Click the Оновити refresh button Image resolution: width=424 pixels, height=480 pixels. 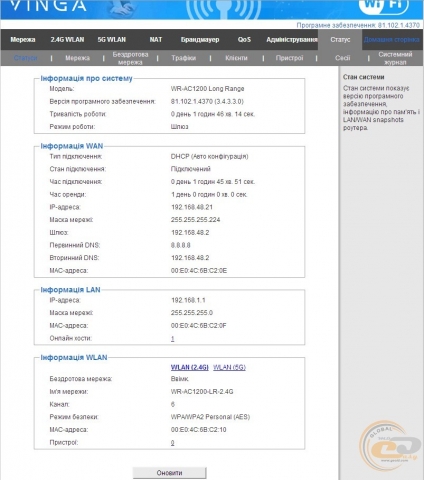(169, 473)
